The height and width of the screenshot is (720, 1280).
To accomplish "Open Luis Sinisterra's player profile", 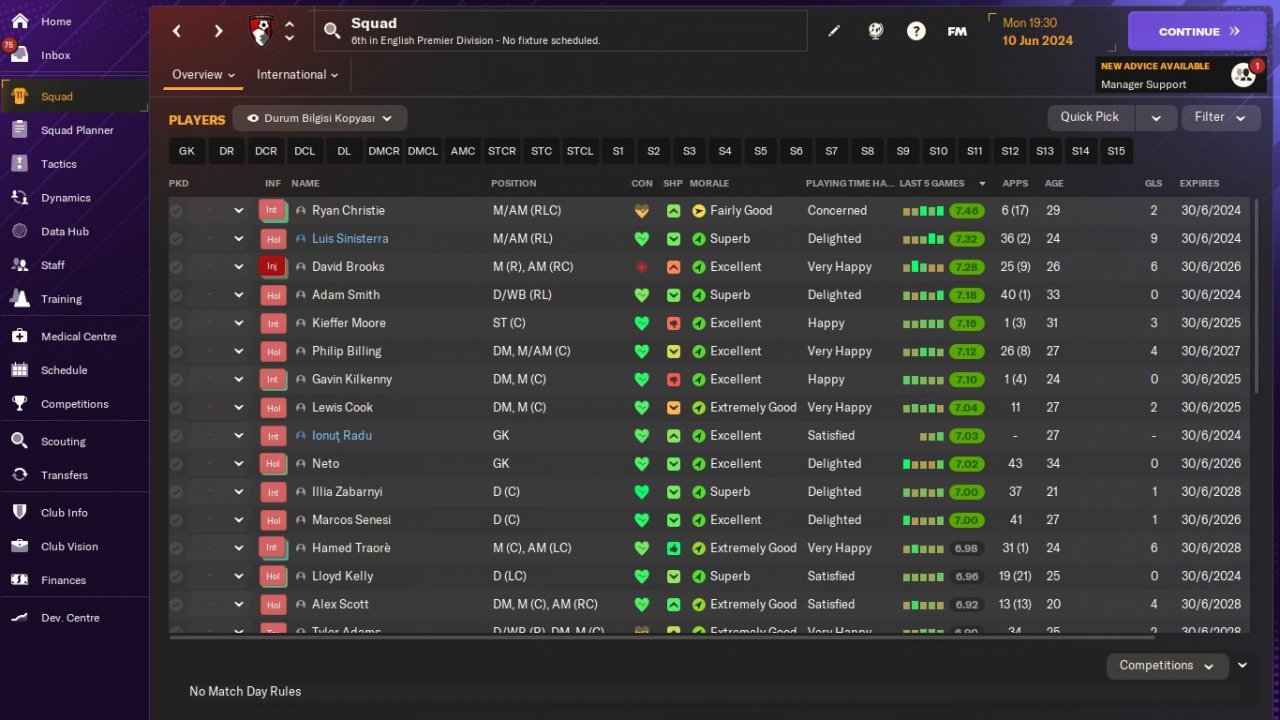I will coord(350,239).
